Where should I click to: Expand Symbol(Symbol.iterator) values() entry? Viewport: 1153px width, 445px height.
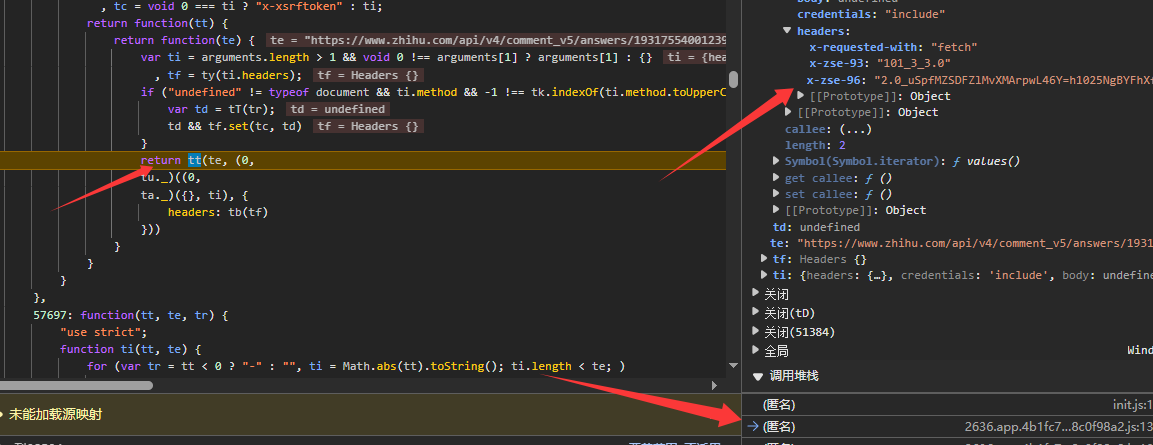tap(777, 161)
